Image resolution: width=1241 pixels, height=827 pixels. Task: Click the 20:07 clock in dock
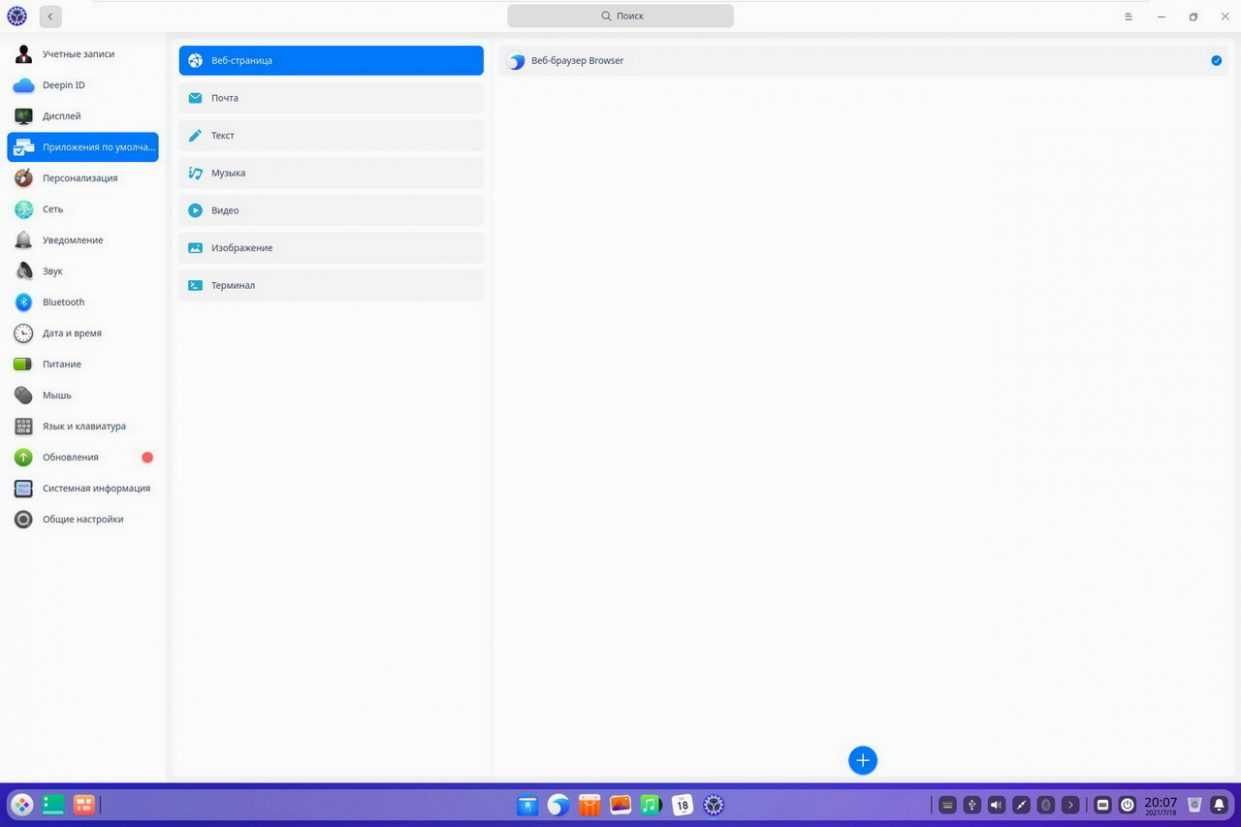(x=1161, y=805)
